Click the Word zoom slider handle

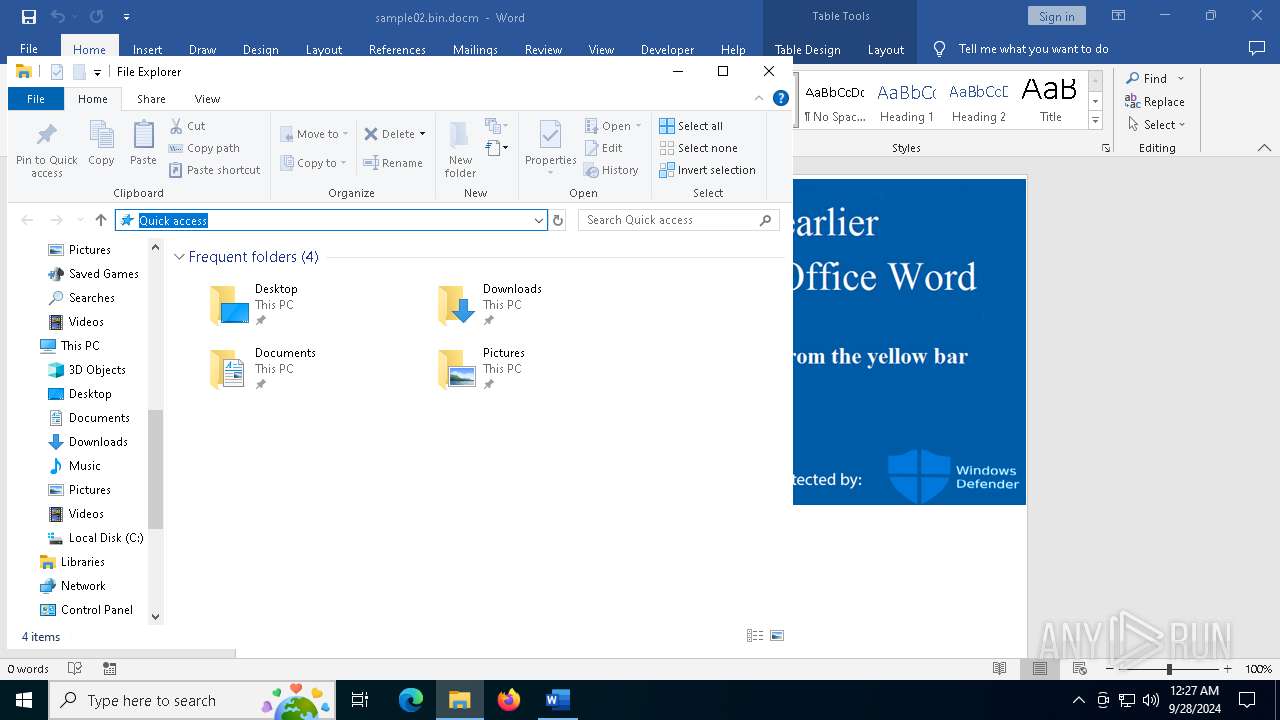pyautogui.click(x=1169, y=669)
